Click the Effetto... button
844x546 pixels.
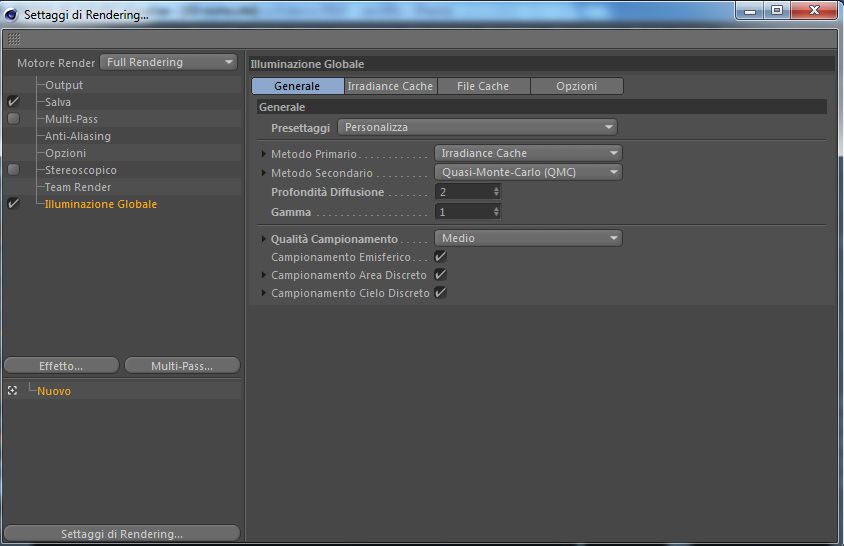tap(61, 366)
